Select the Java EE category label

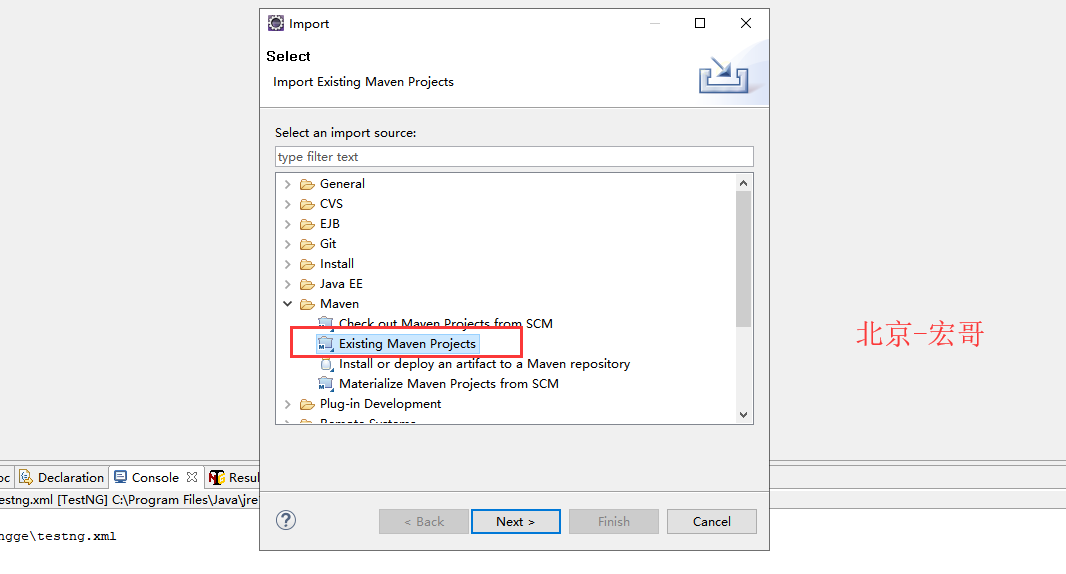click(x=341, y=284)
